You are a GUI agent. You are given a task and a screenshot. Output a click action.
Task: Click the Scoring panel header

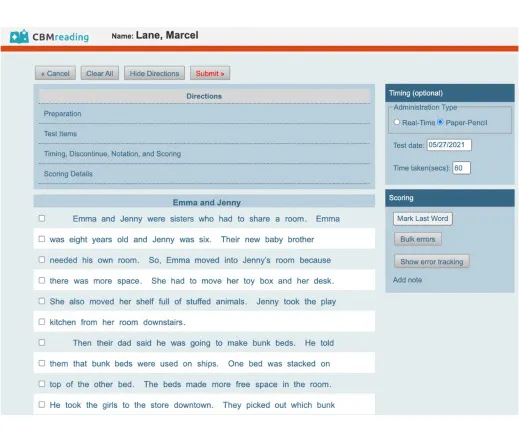(450, 198)
